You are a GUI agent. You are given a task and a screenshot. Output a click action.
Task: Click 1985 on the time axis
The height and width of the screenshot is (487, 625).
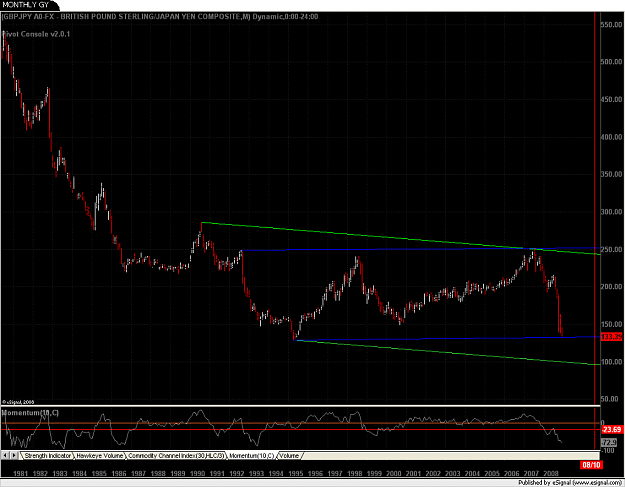pyautogui.click(x=99, y=473)
